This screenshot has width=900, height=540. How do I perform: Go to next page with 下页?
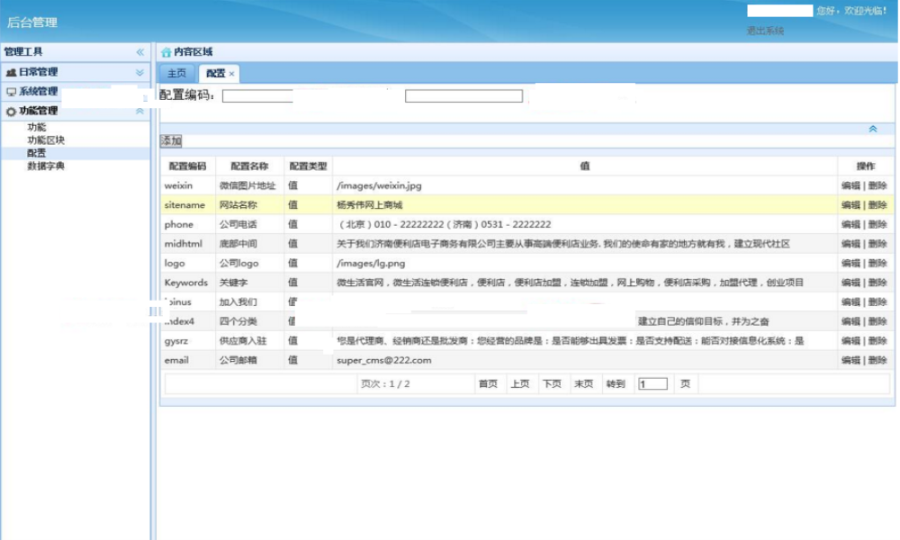551,384
